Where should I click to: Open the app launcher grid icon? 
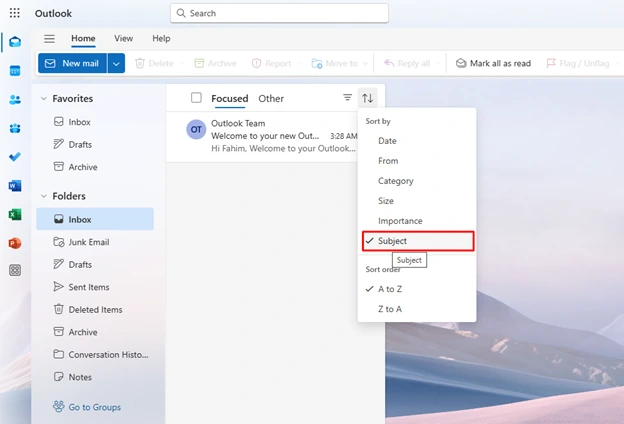pos(15,13)
